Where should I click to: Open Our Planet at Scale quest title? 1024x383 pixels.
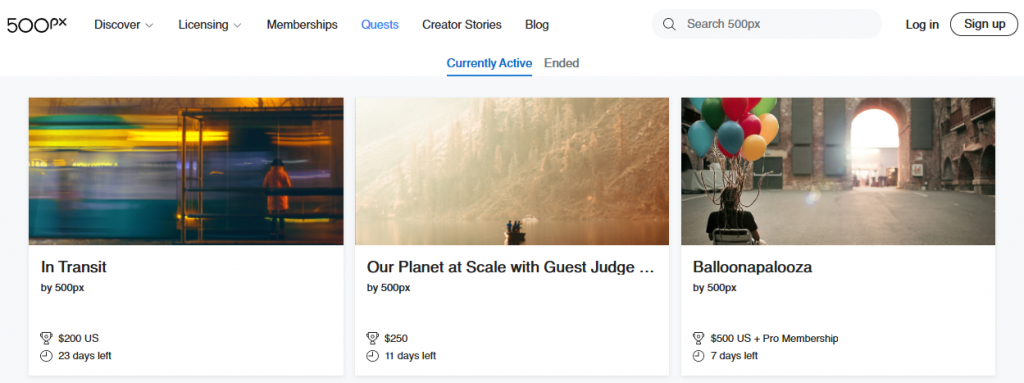pos(510,267)
